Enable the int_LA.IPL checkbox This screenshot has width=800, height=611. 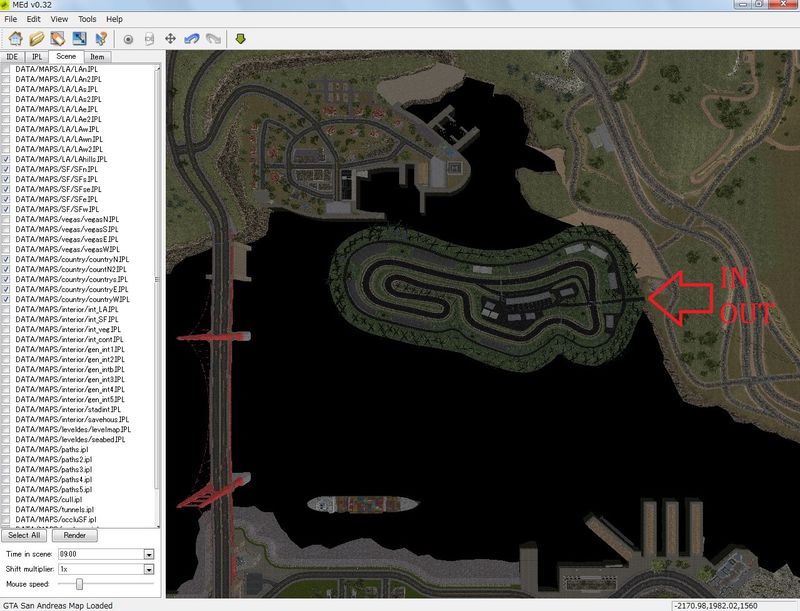pos(6,309)
